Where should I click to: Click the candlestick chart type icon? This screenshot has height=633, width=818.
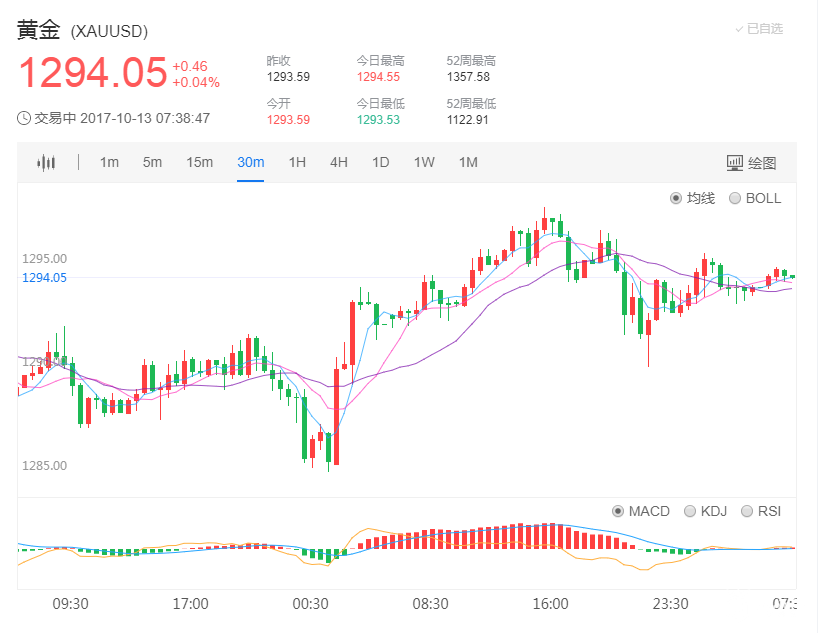46,163
